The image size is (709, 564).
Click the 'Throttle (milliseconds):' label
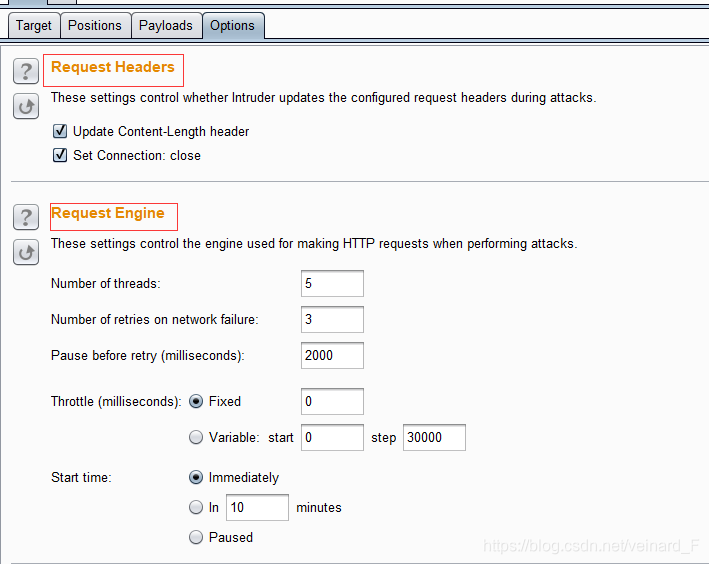116,402
